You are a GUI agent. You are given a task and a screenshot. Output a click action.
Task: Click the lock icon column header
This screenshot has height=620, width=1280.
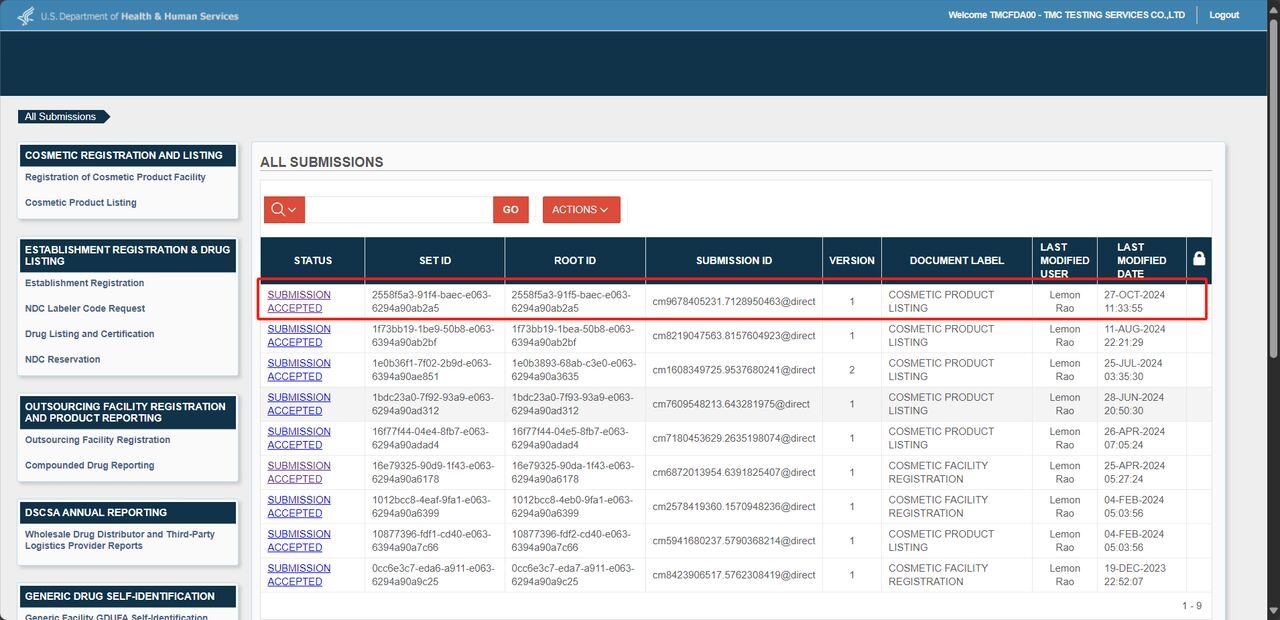coord(1199,259)
